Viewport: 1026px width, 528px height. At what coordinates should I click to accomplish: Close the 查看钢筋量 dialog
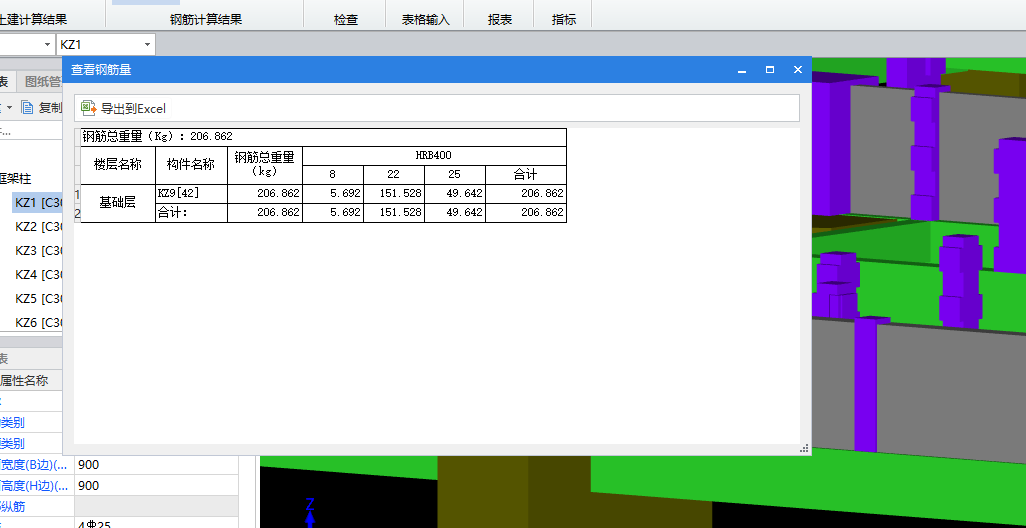798,69
